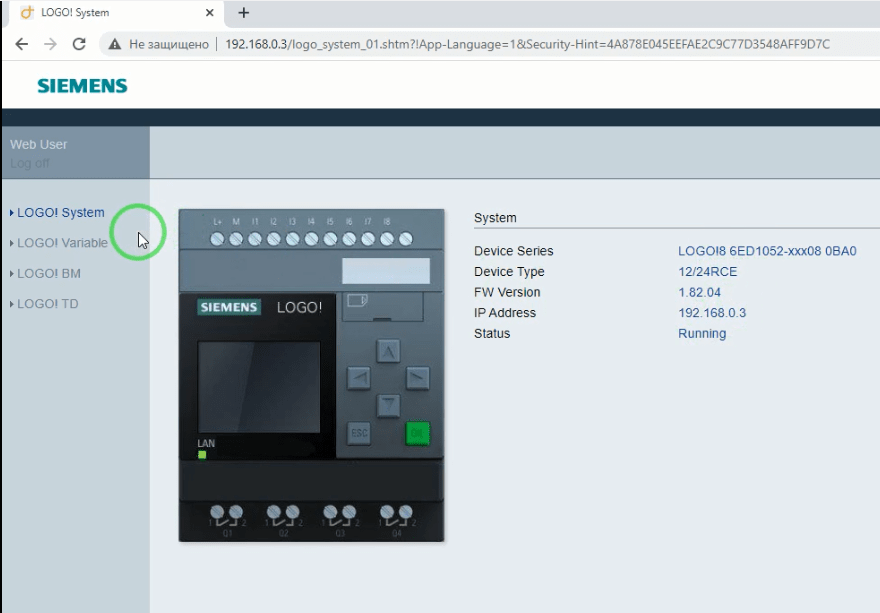Expand the LOGO! TD menu entry
880x613 pixels.
47,304
